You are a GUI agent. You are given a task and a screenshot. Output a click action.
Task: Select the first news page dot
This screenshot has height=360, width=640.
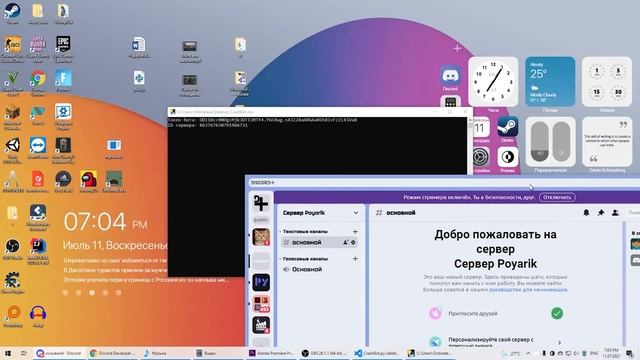[65, 293]
